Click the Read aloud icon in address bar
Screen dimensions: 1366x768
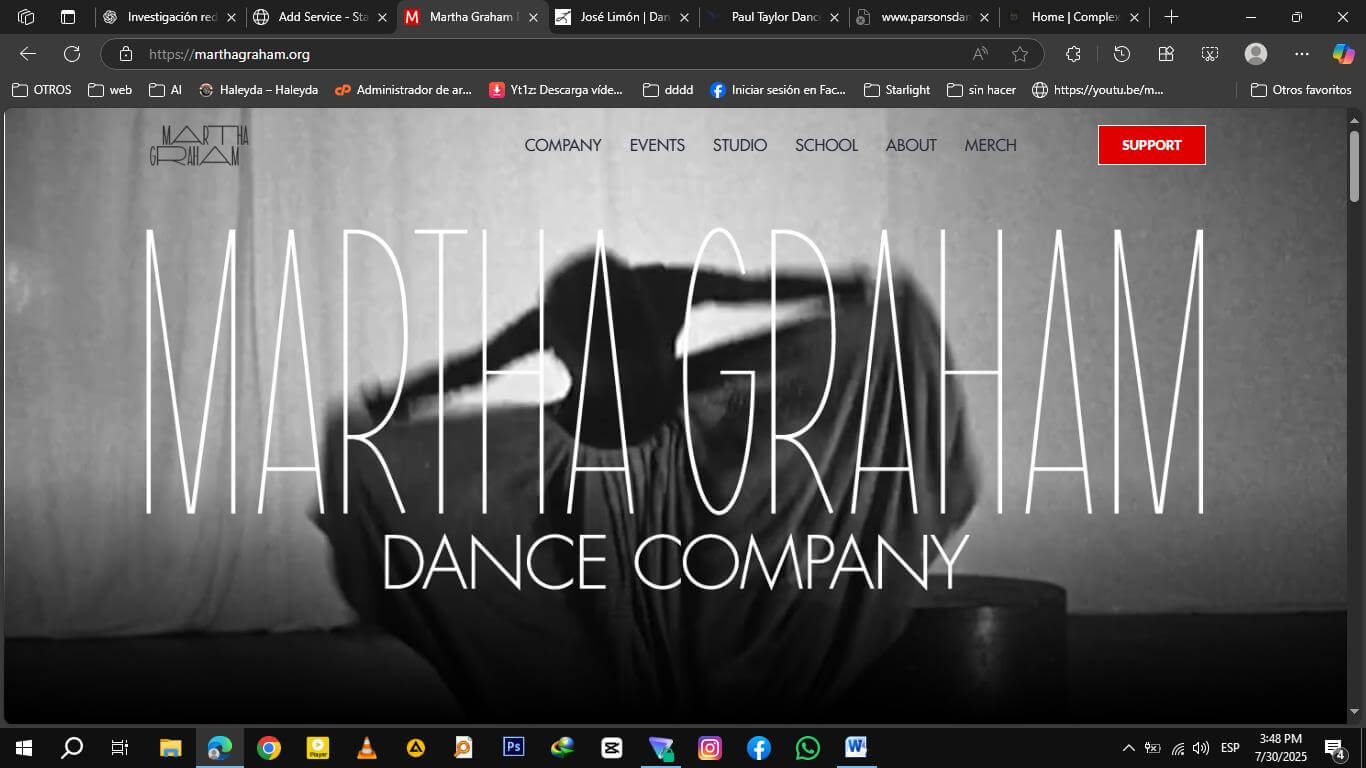point(980,54)
